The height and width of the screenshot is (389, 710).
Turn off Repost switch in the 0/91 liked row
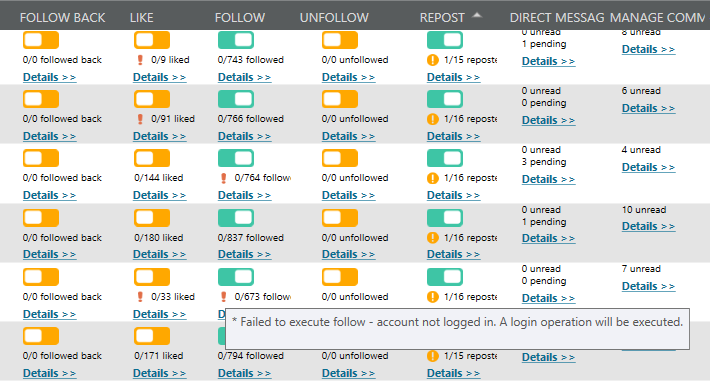click(445, 99)
